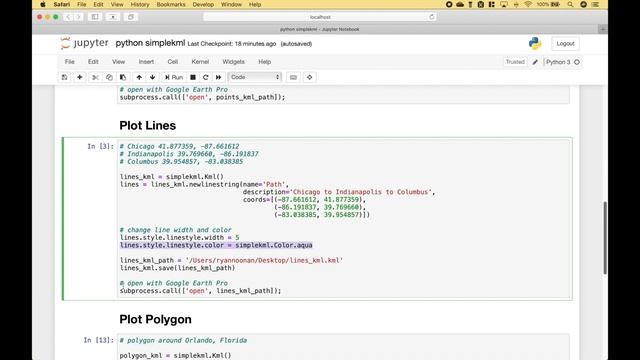Move the selected cell down with the arrow icon
The image size is (640, 360).
[x=153, y=77]
